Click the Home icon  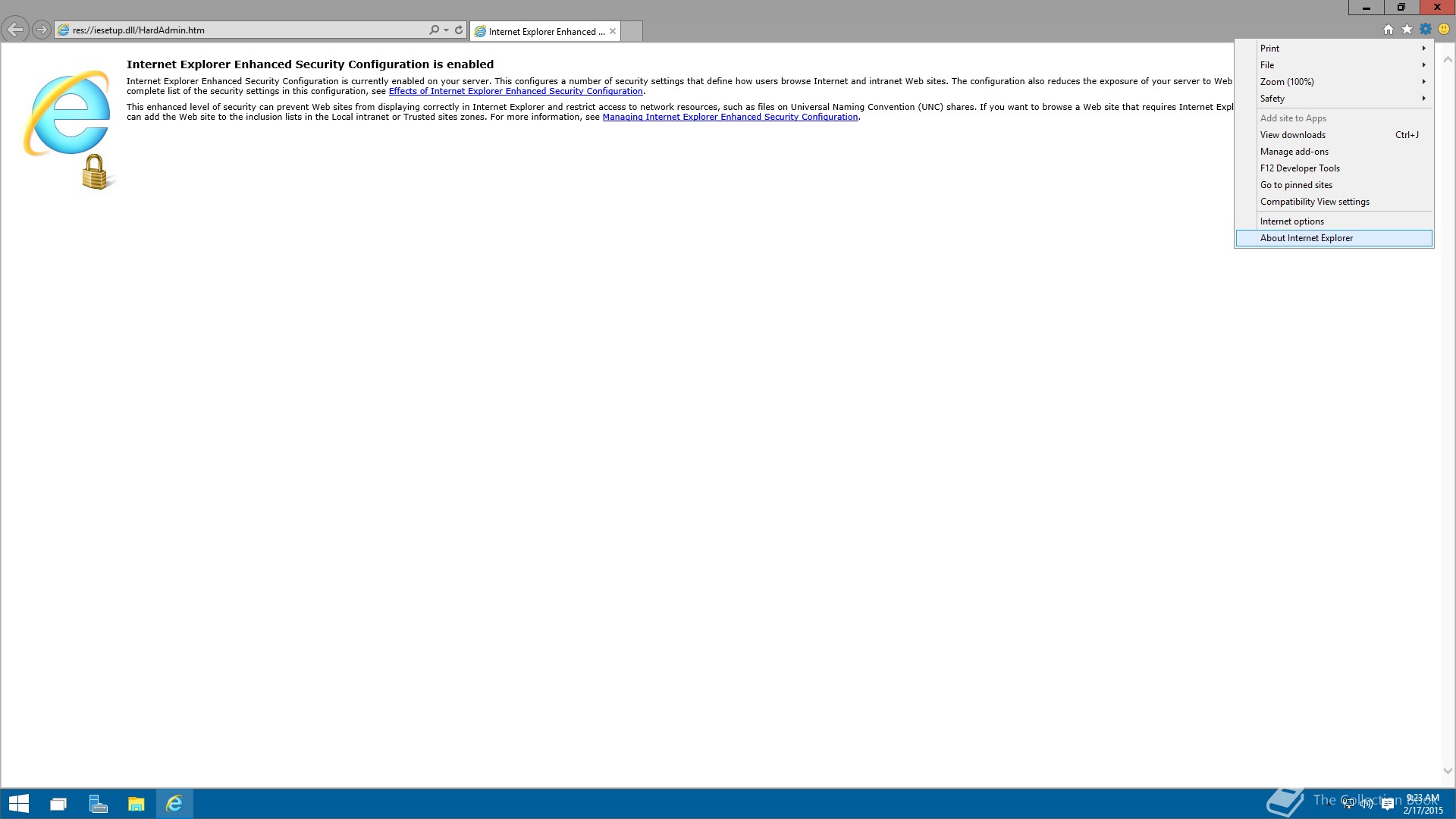(x=1389, y=30)
